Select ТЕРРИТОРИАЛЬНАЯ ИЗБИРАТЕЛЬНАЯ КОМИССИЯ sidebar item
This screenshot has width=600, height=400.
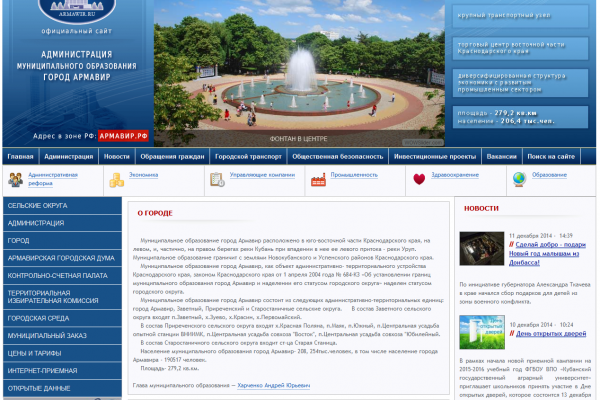pyautogui.click(x=62, y=297)
